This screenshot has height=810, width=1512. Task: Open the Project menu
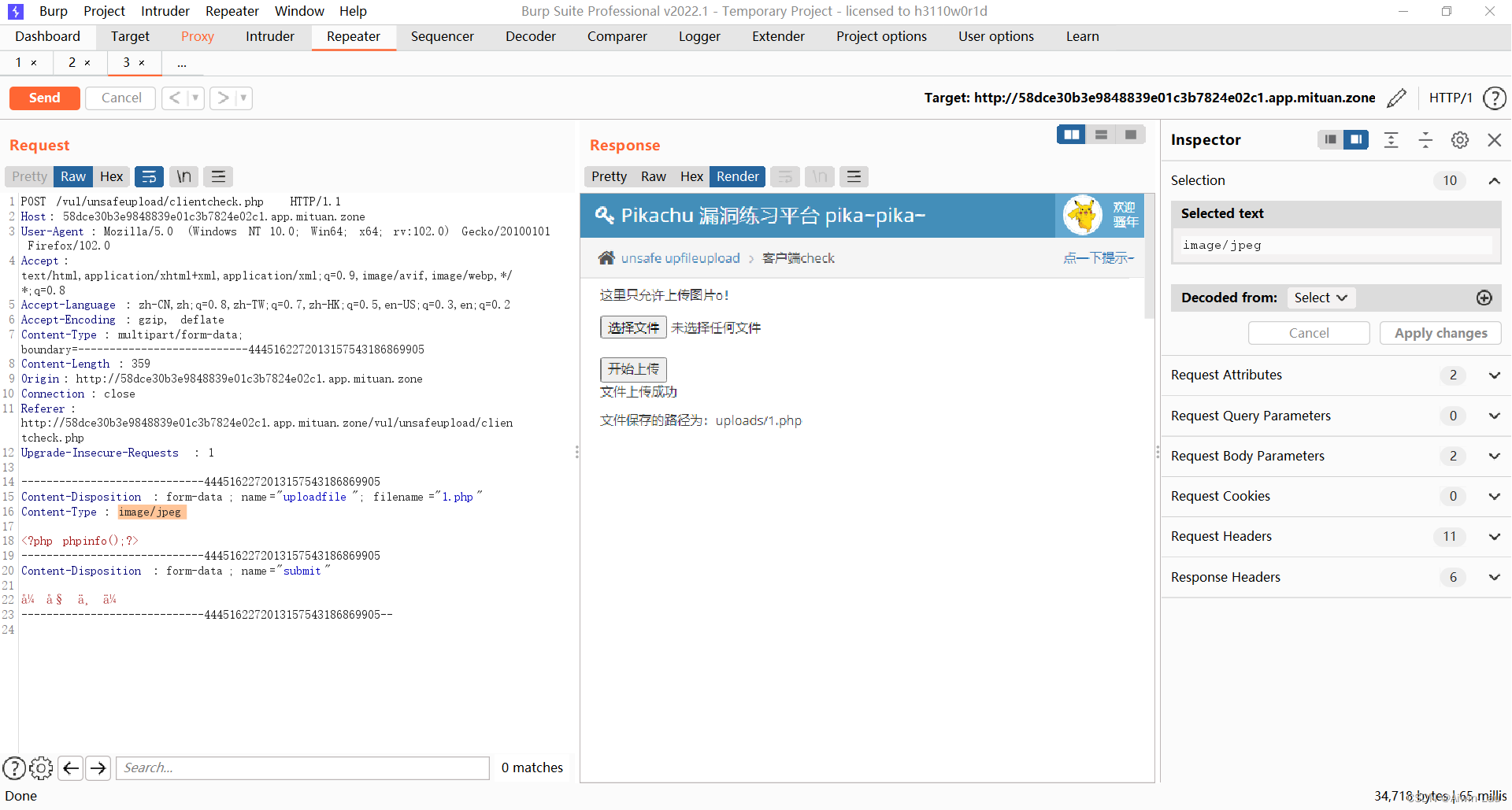[104, 11]
